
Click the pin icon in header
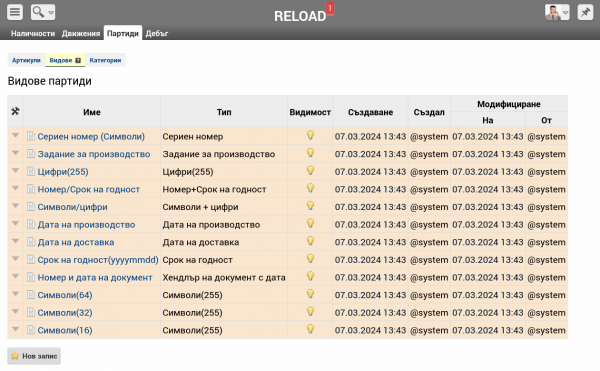[585, 12]
